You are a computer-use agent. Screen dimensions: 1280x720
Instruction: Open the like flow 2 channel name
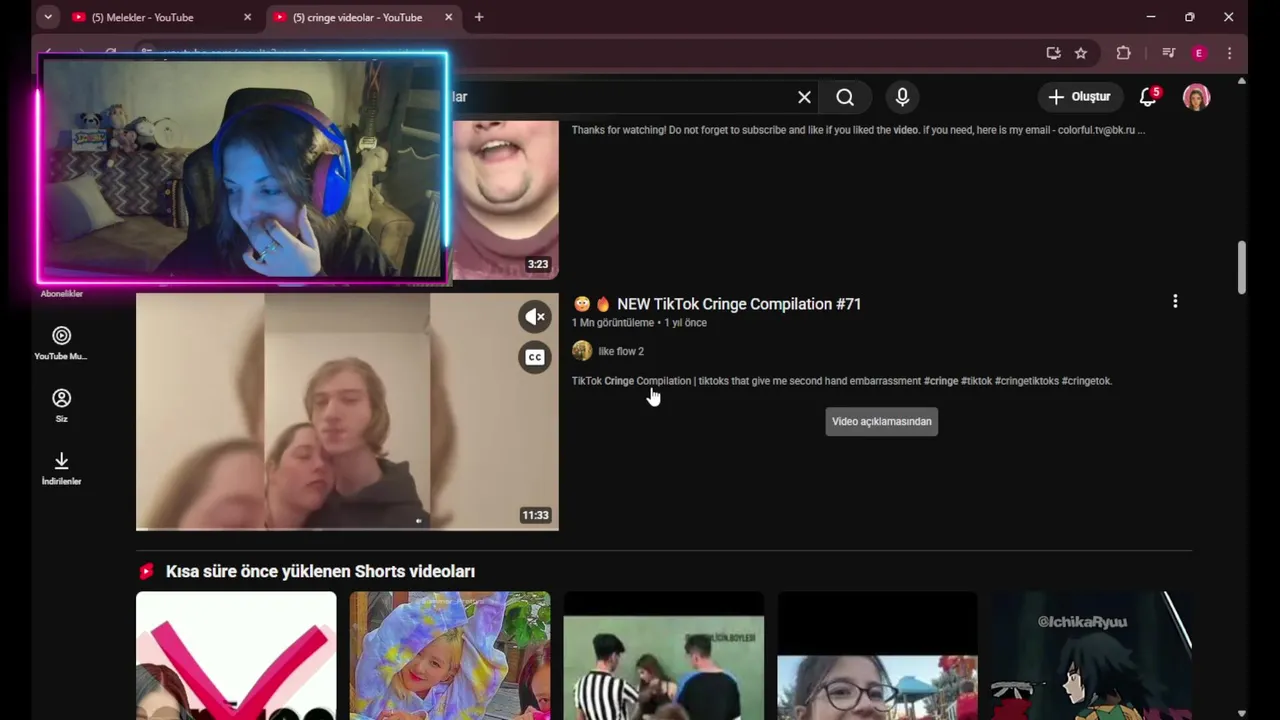[x=621, y=351]
